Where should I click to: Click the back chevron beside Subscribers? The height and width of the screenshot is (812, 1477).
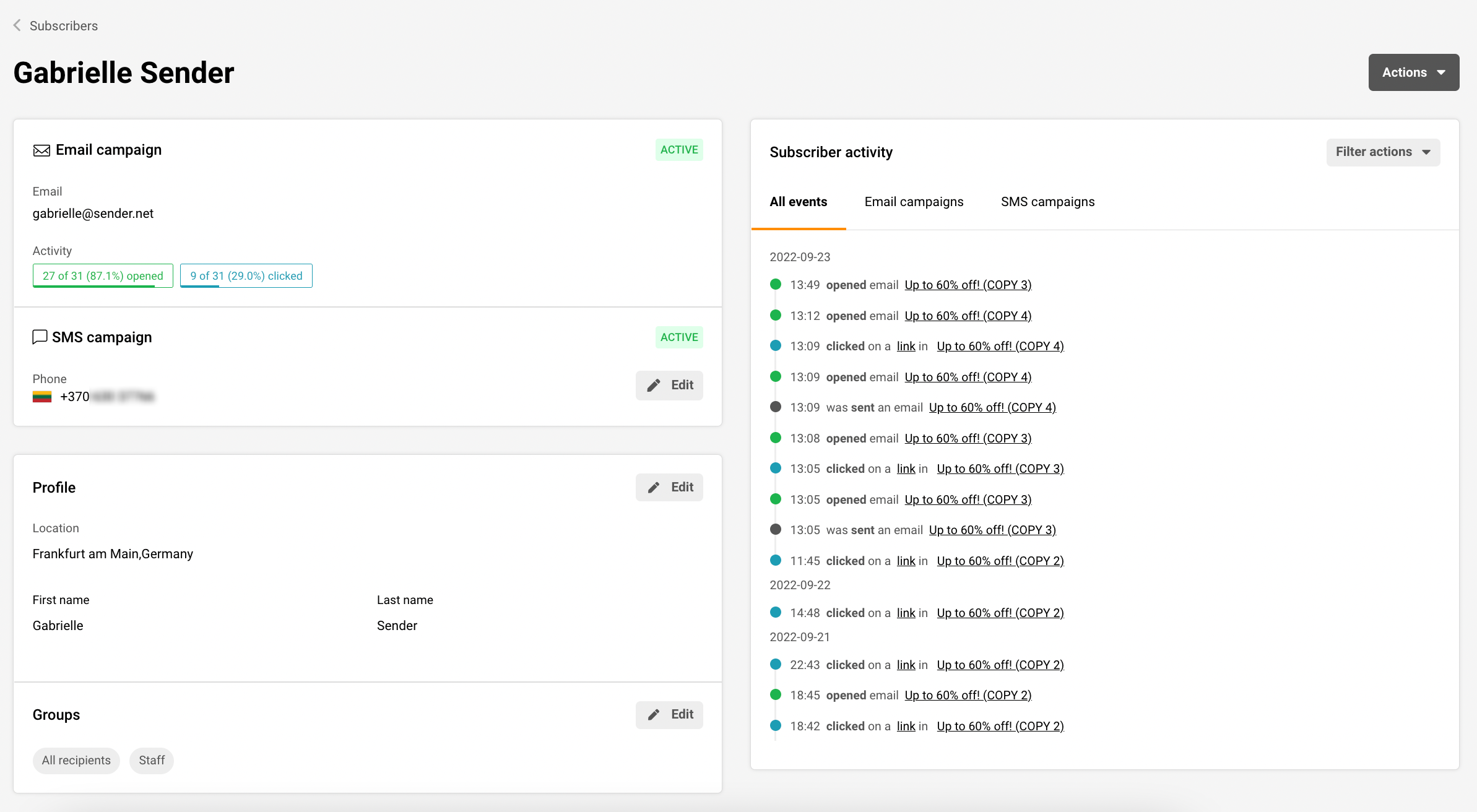17,25
